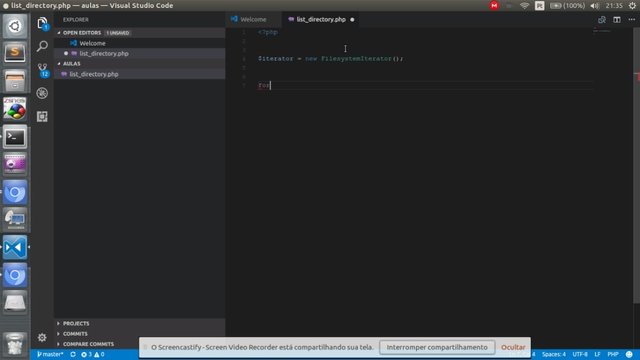Click the Open Changes icon in the editor toolbar
640x360 pixels.
[x=602, y=20]
